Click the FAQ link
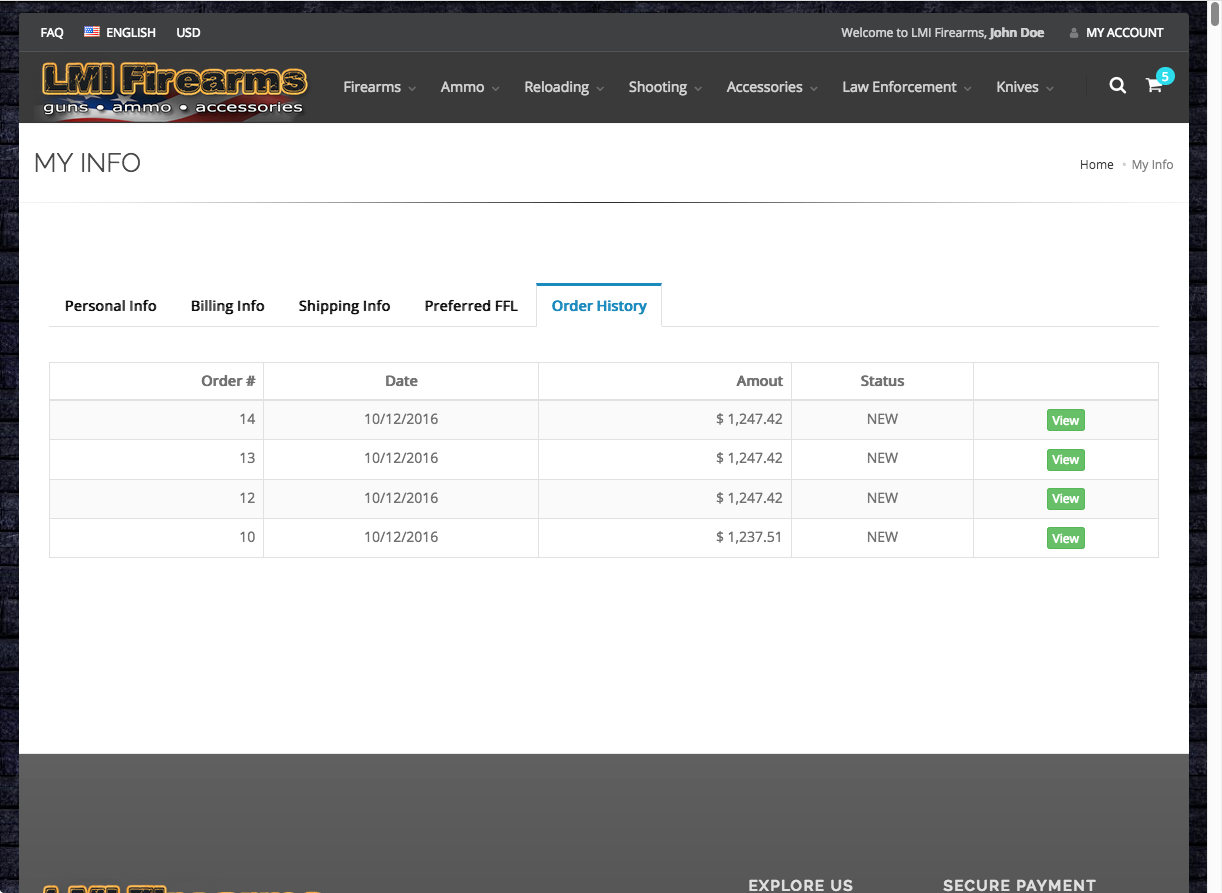Viewport: 1222px width, 893px height. (x=52, y=32)
